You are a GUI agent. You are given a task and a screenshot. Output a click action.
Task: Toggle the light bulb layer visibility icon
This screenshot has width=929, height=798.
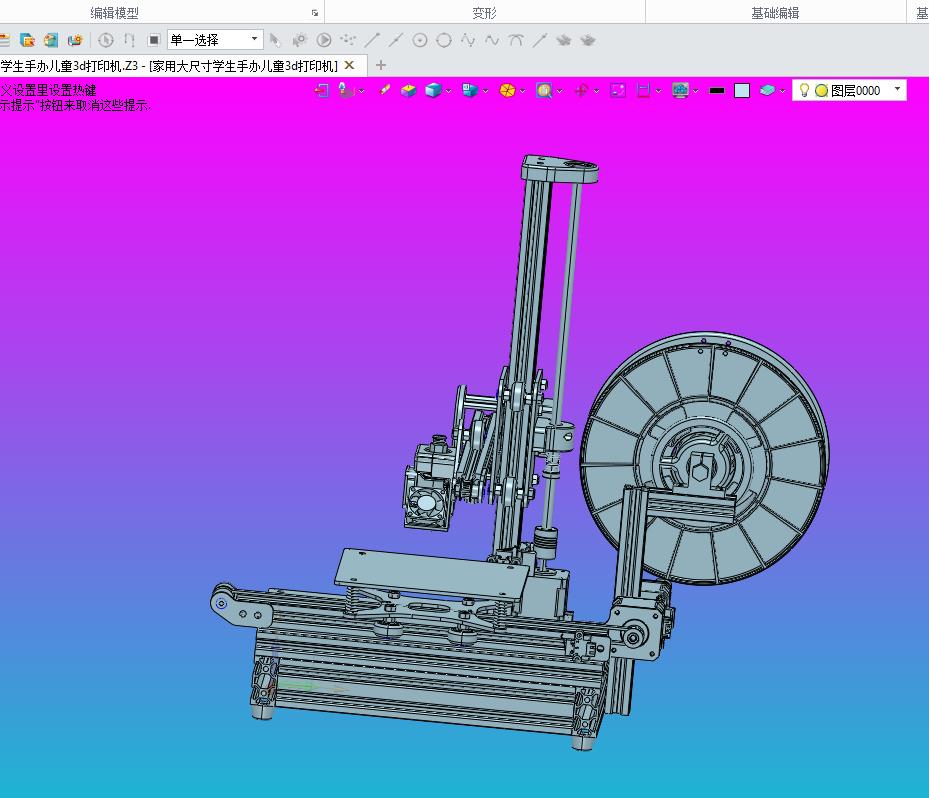804,90
